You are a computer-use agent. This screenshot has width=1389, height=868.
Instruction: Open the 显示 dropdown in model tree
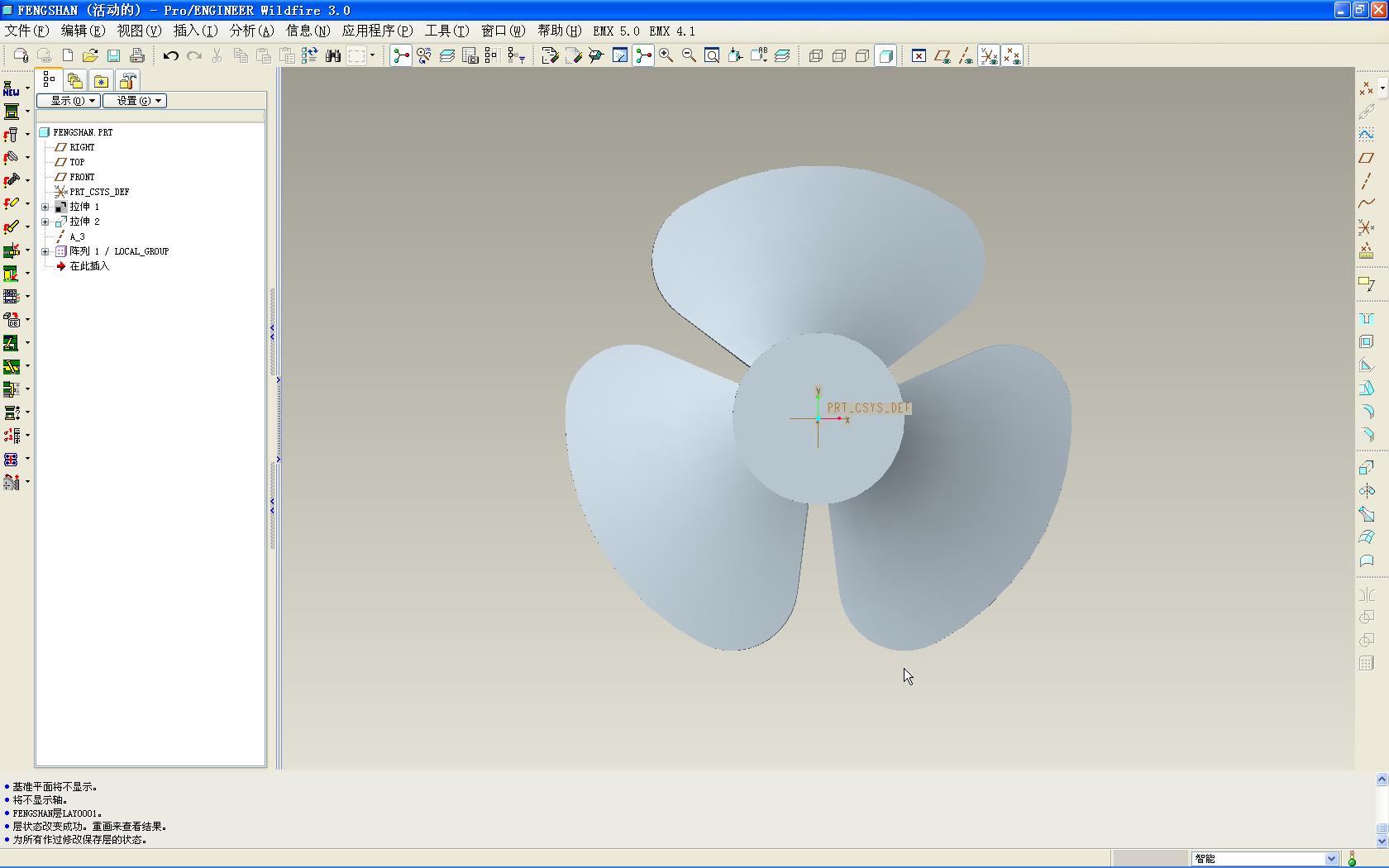pyautogui.click(x=69, y=101)
